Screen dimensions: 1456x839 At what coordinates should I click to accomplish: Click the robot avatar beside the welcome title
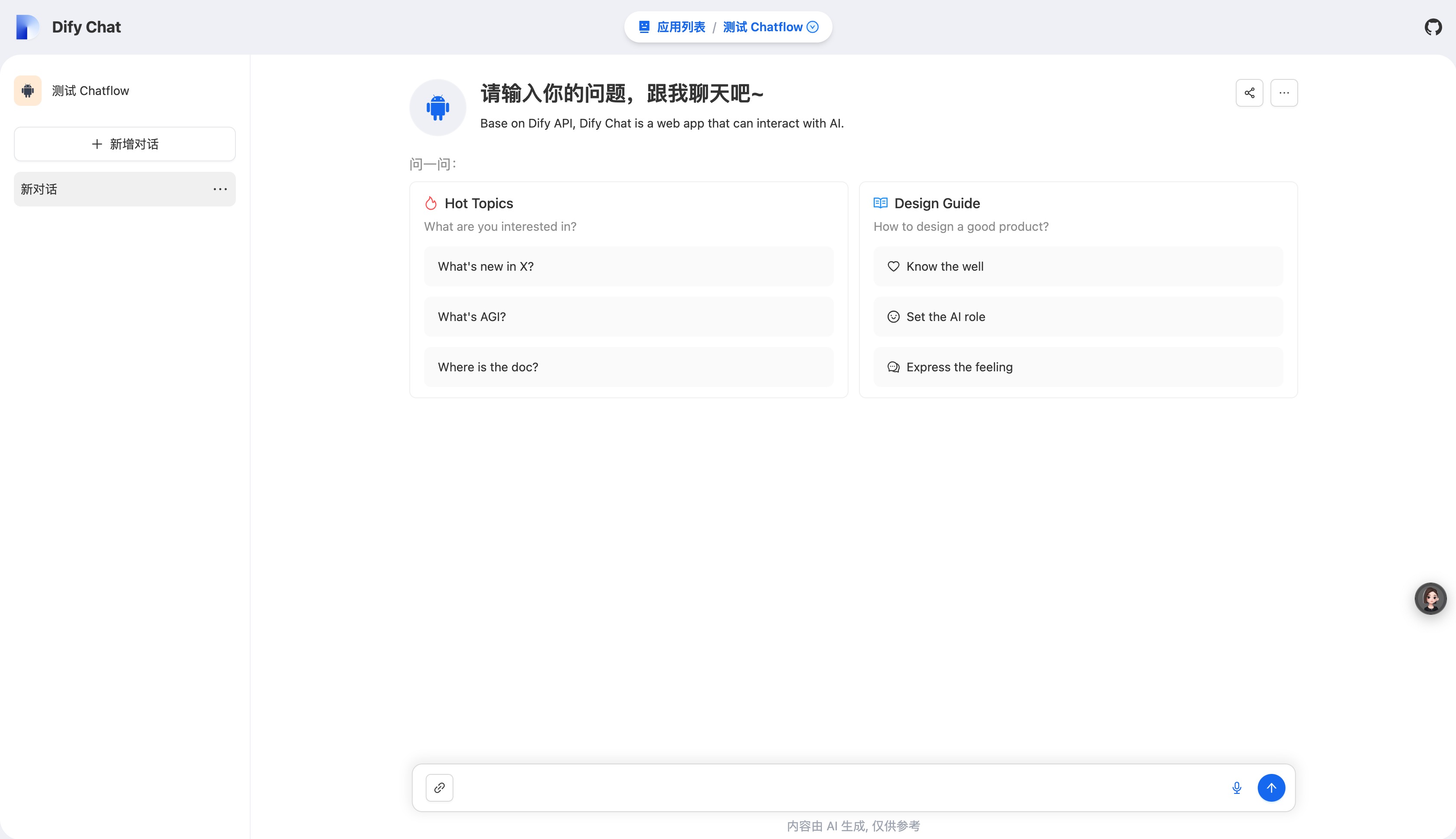tap(437, 107)
